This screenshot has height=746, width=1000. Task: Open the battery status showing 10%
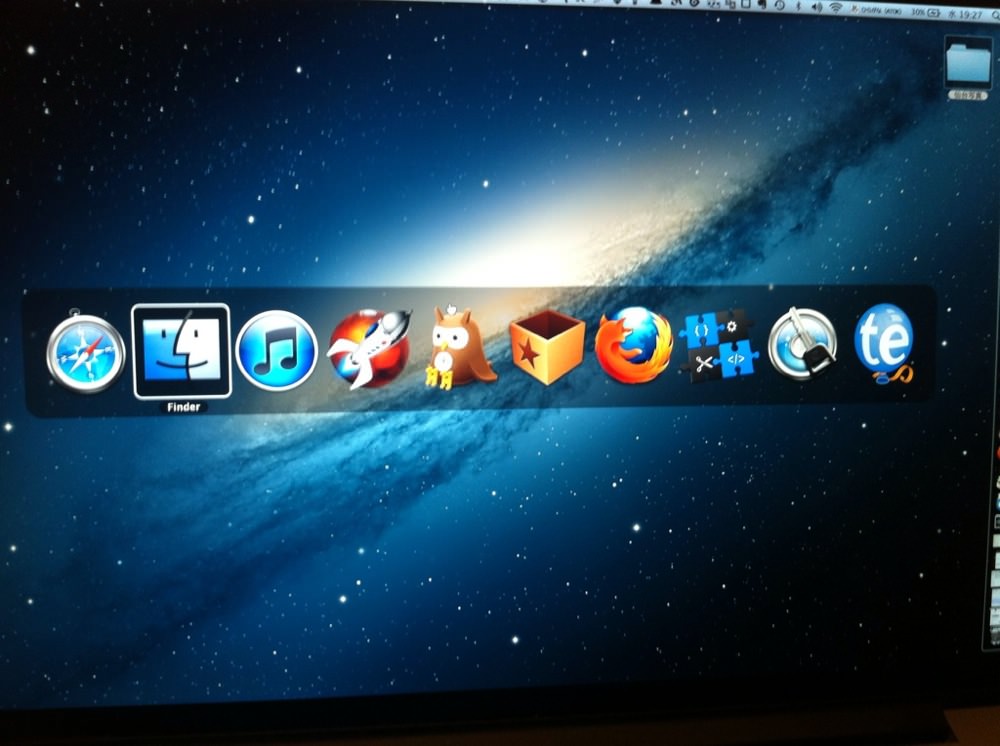coord(926,12)
